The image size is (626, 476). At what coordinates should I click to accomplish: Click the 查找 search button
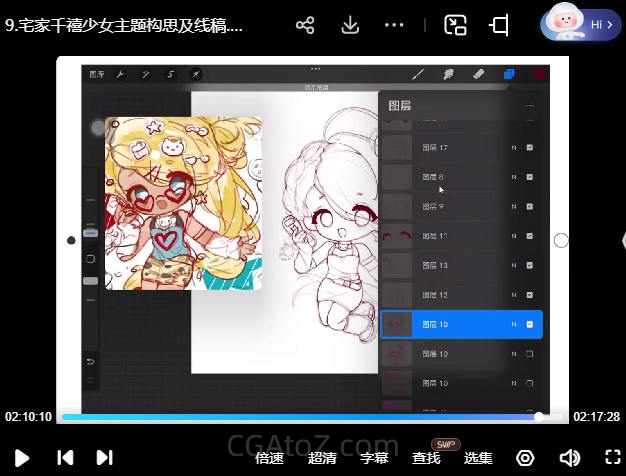coord(426,458)
